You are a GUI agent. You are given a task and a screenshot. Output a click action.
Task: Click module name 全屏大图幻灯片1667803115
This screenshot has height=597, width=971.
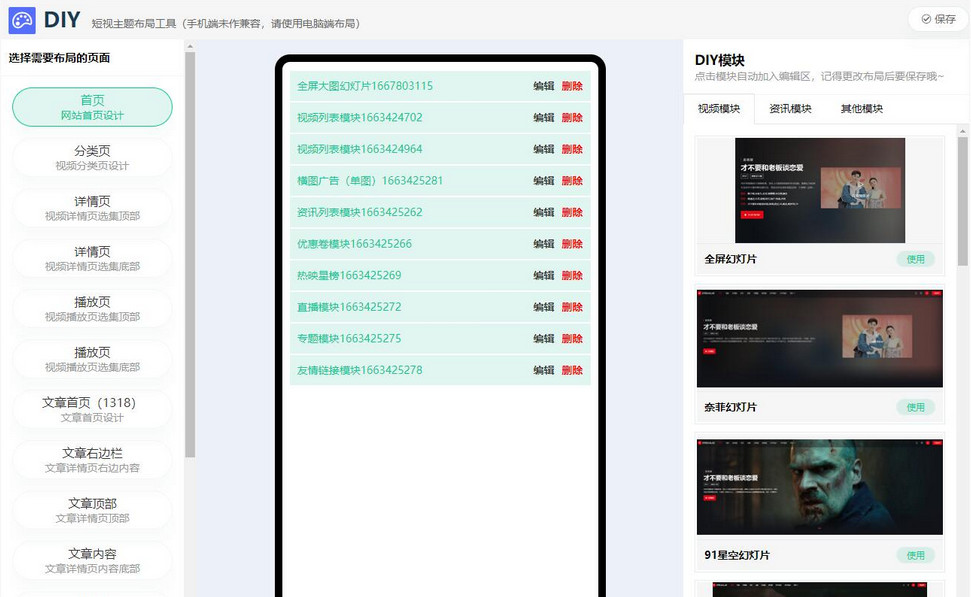coord(365,86)
